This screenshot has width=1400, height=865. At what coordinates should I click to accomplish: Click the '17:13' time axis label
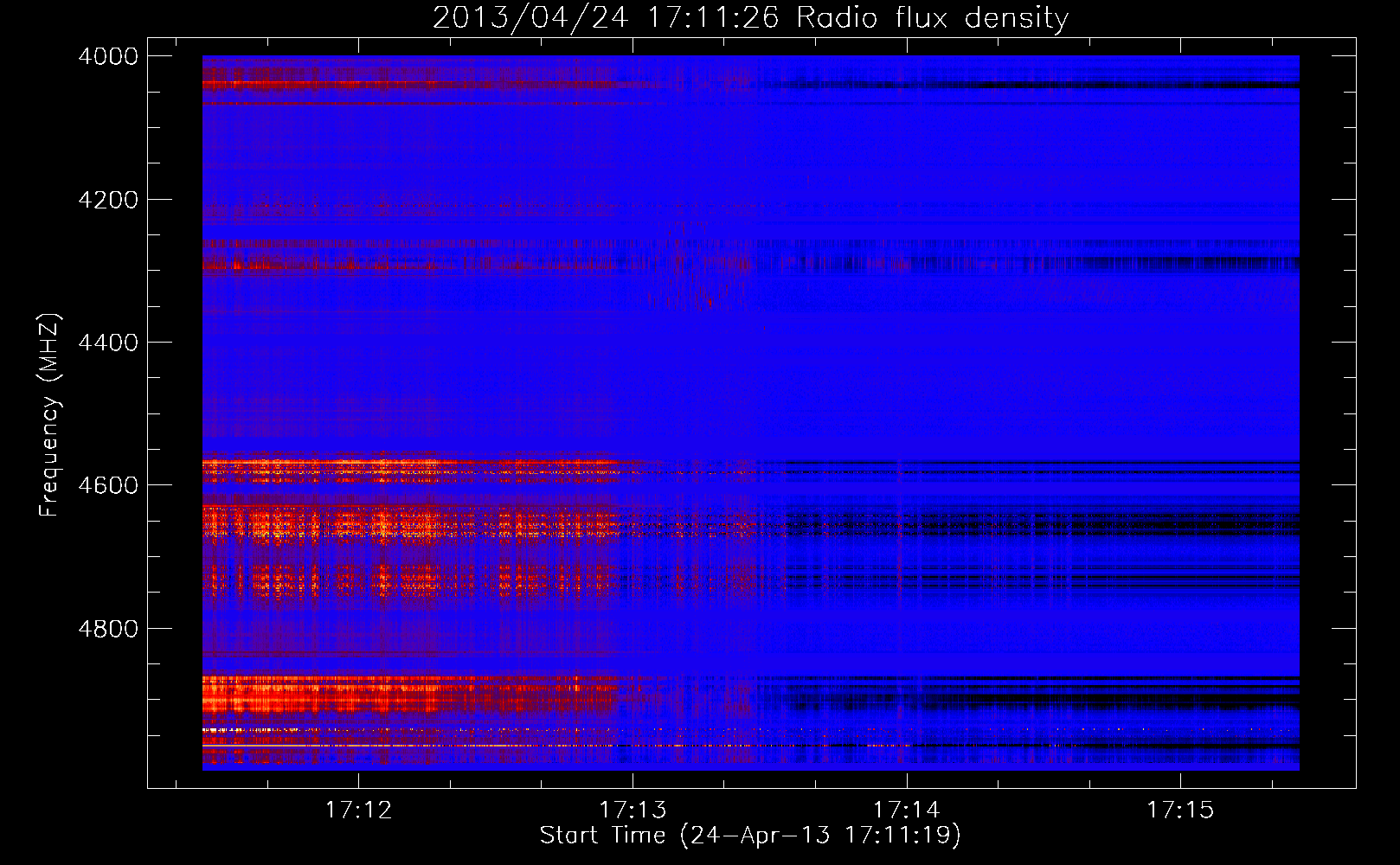633,811
